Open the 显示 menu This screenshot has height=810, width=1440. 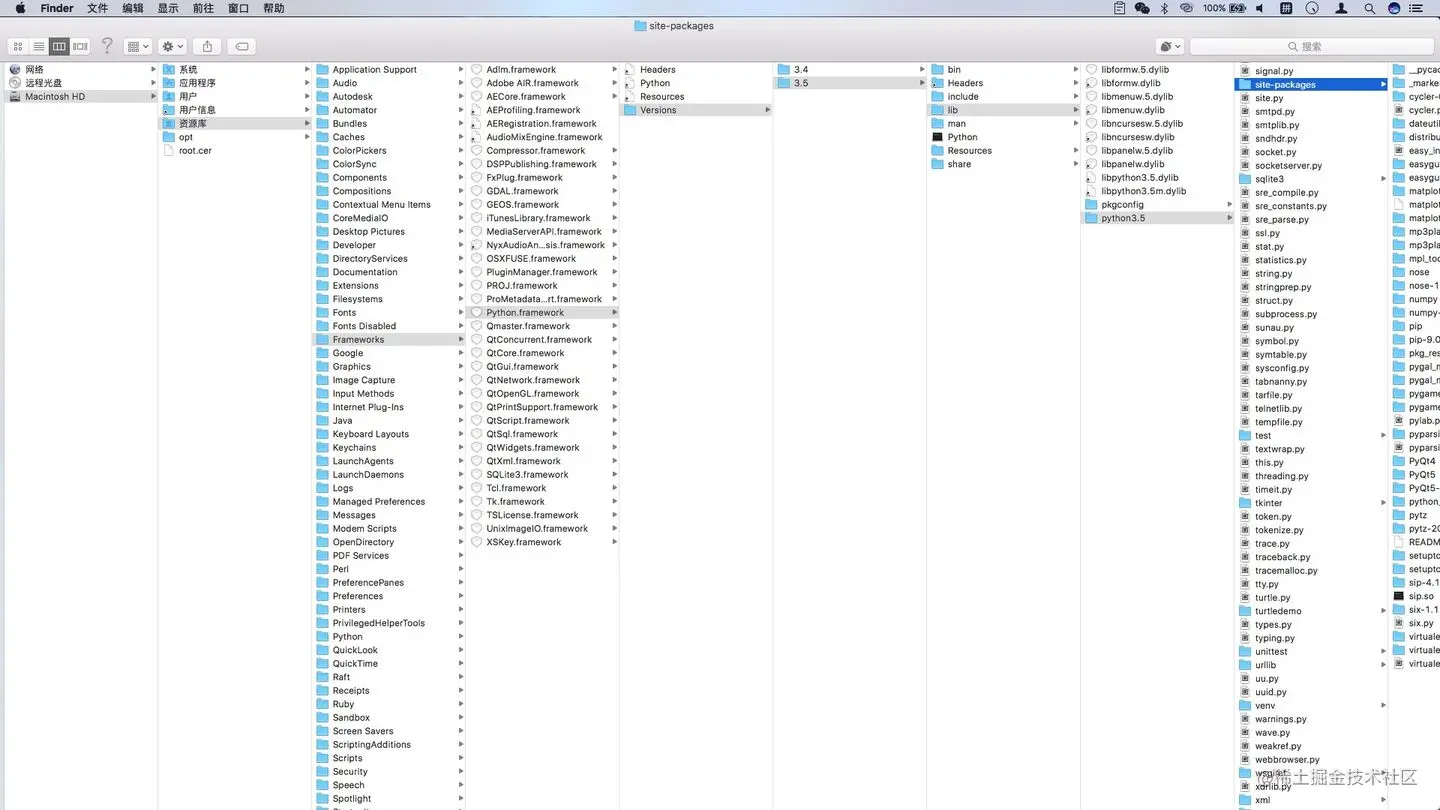(x=168, y=8)
